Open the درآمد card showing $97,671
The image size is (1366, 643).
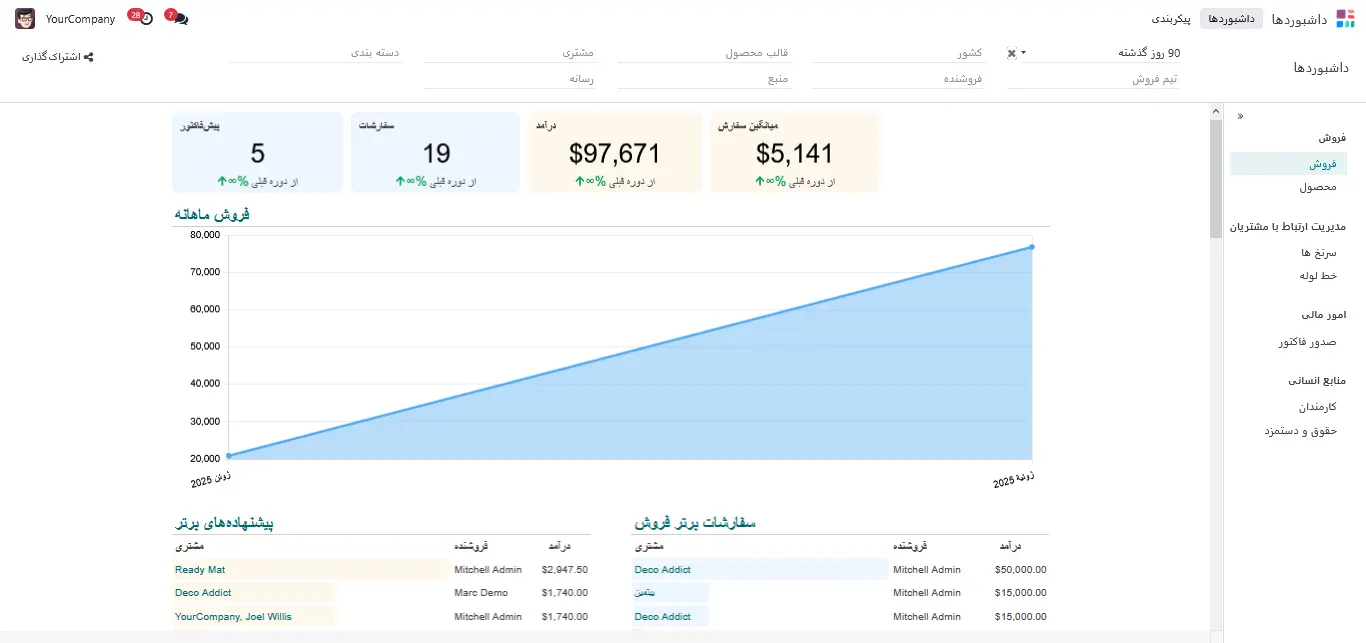[614, 153]
